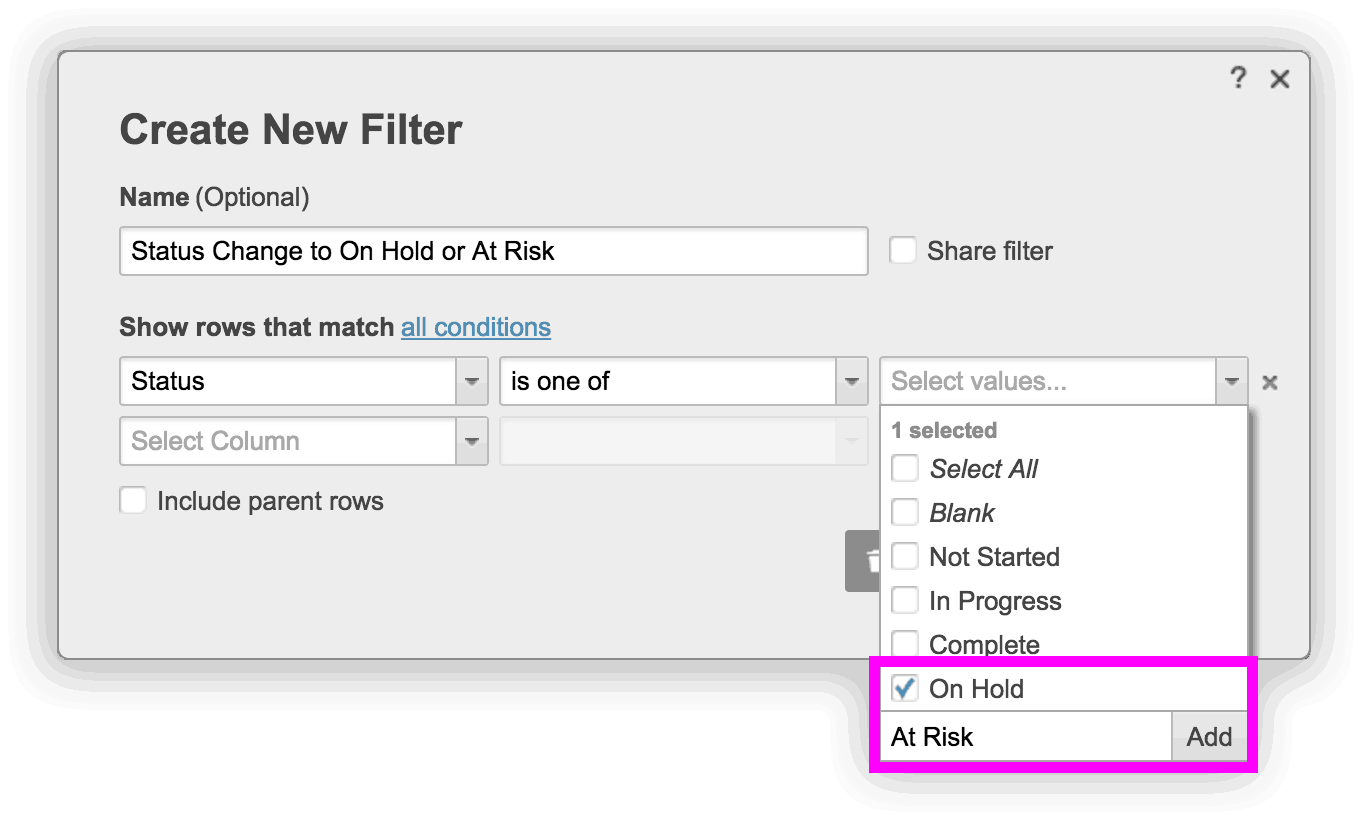Check the Blank value option
The height and width of the screenshot is (820, 1362).
tap(905, 512)
